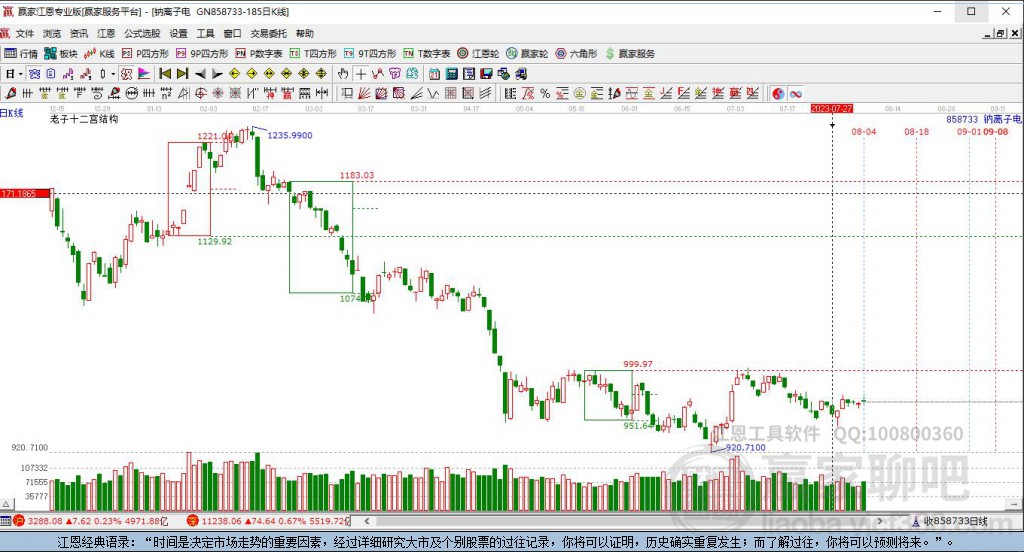Image resolution: width=1024 pixels, height=552 pixels.
Task: Select the n² time sequence tool
Action: coord(166,93)
